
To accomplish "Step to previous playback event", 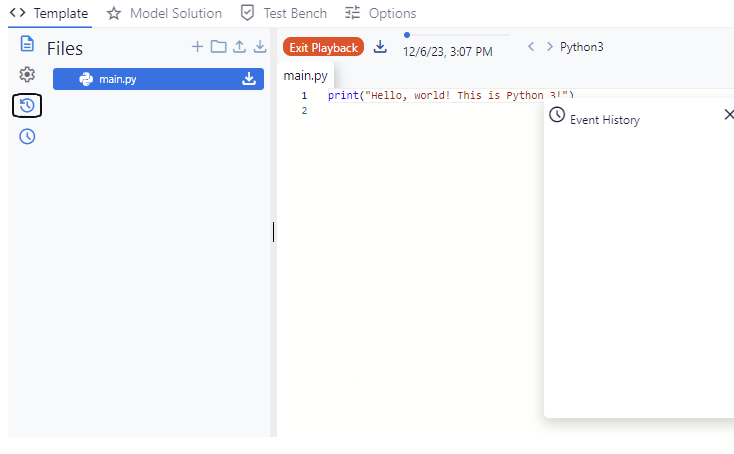I will point(531,47).
